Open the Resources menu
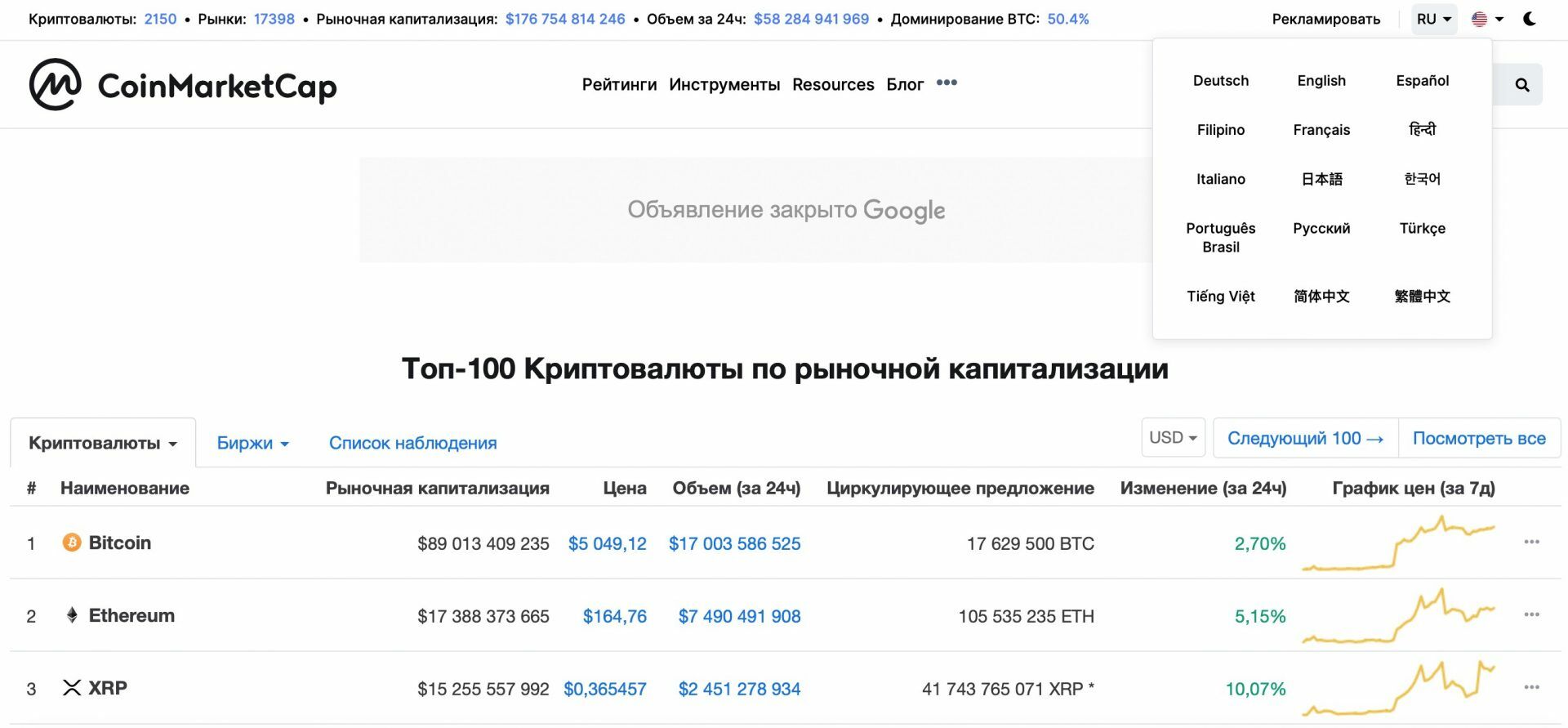Viewport: 1568px width, 728px height. tap(833, 84)
